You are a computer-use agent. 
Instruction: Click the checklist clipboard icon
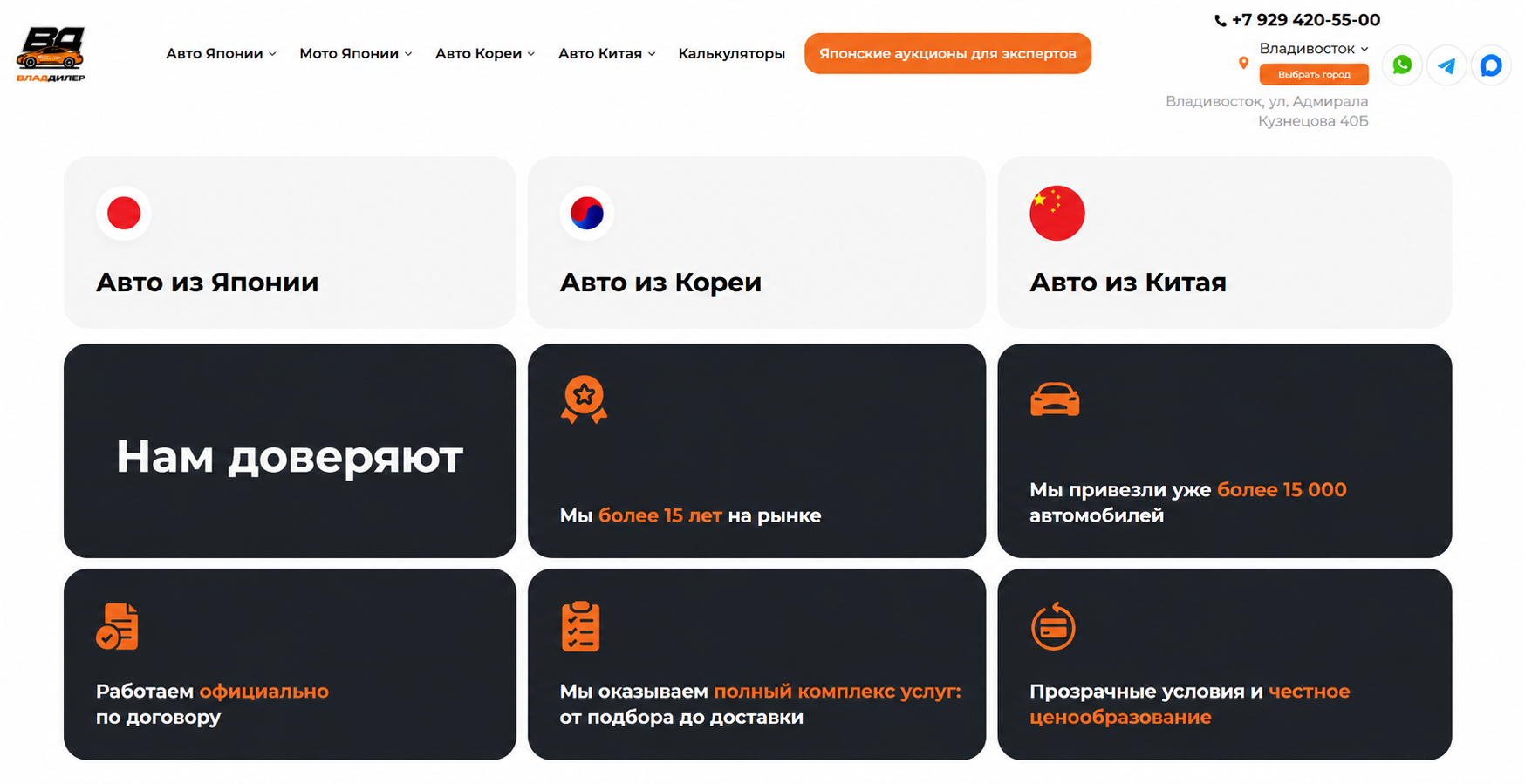(580, 626)
